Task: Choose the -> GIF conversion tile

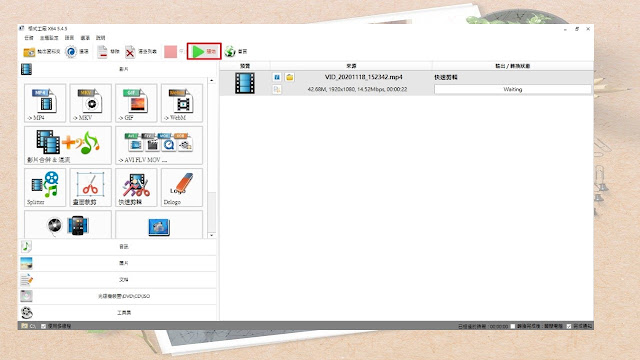Action: [x=136, y=103]
